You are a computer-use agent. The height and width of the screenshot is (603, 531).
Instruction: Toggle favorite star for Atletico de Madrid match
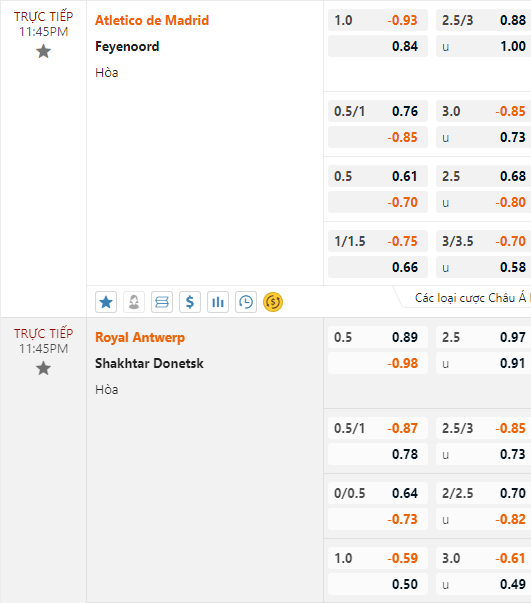(43, 51)
